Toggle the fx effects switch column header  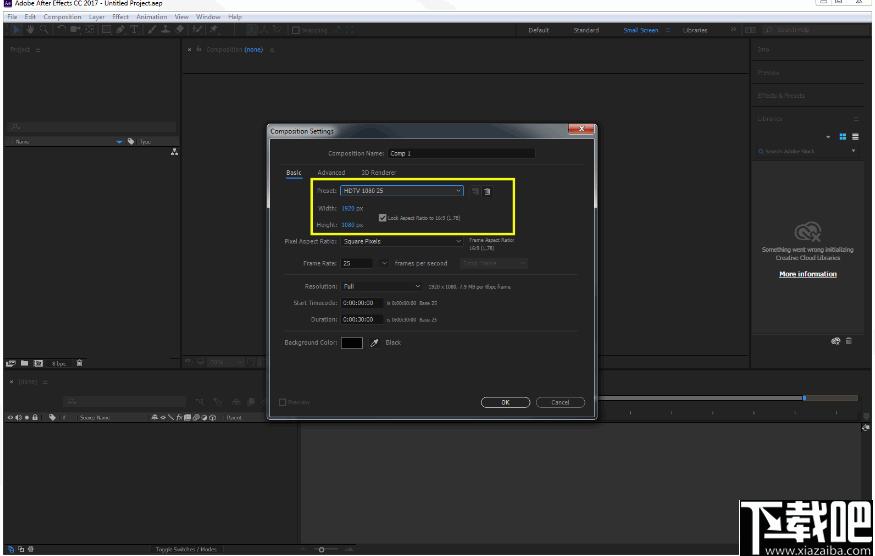[179, 418]
